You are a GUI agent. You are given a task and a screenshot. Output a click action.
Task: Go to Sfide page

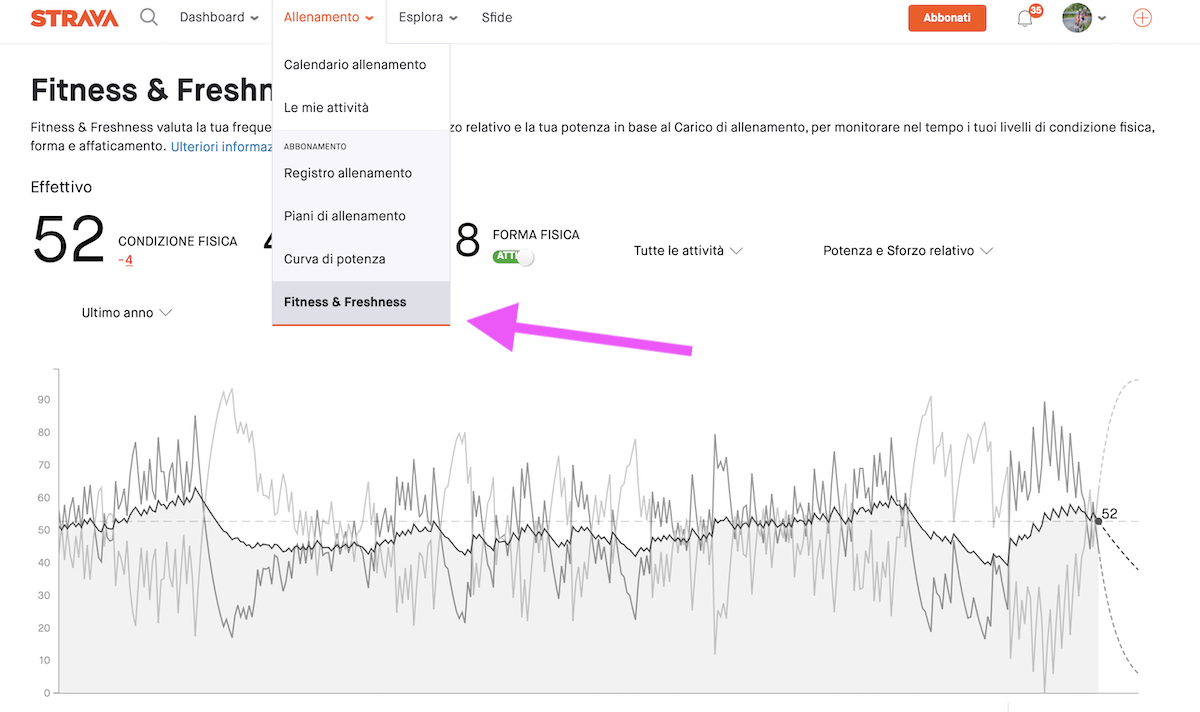tap(497, 17)
